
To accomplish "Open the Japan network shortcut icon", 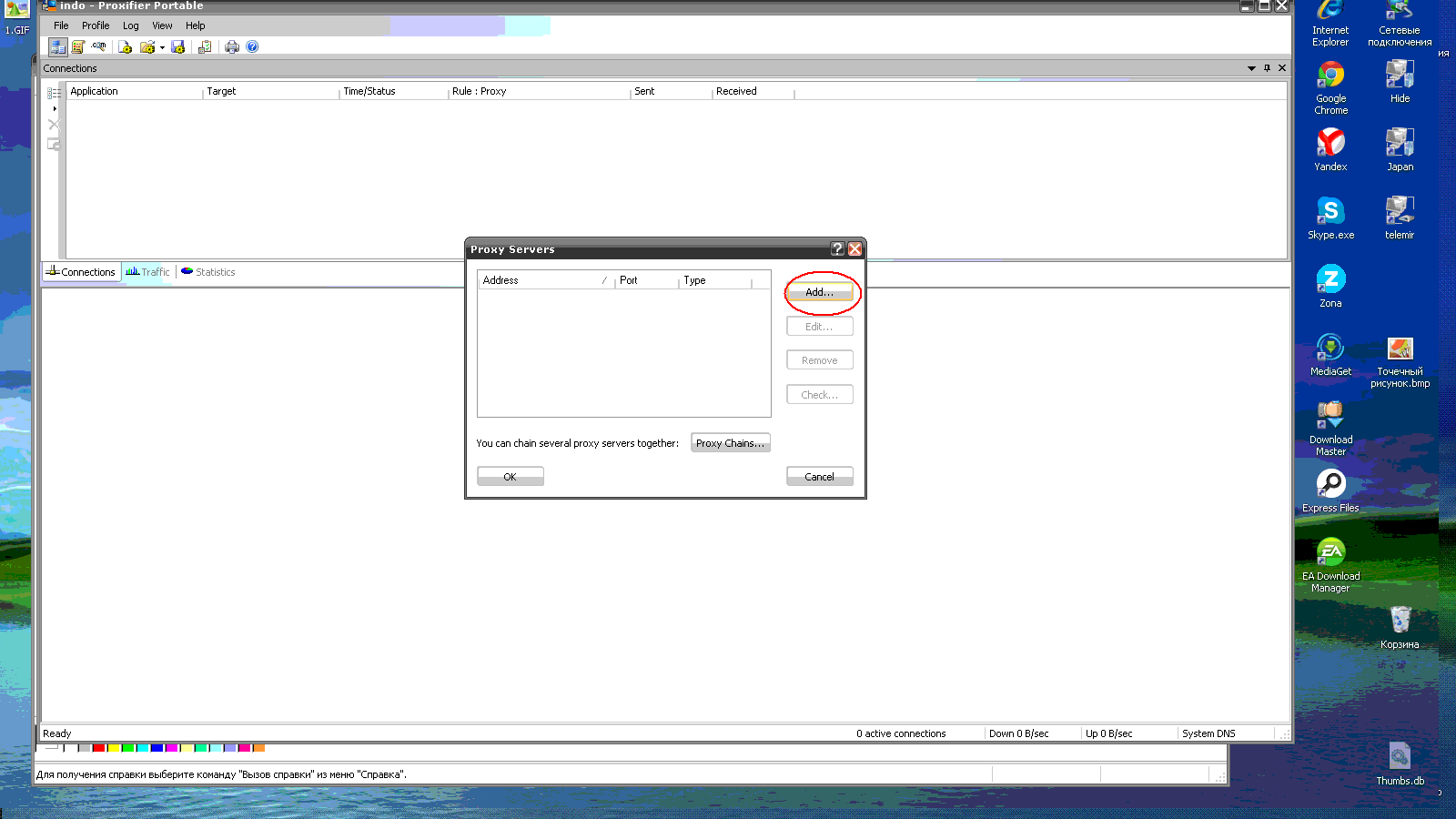I will [1400, 150].
